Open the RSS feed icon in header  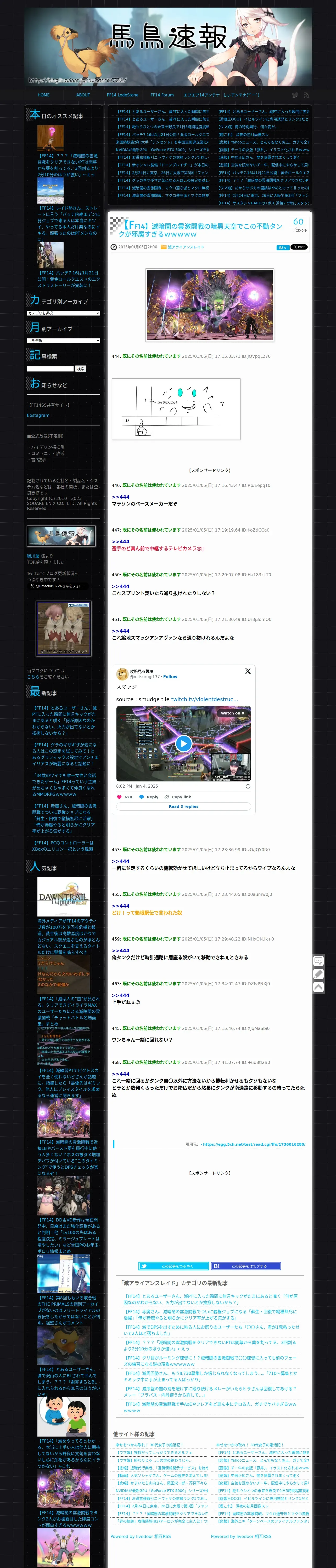point(306,95)
